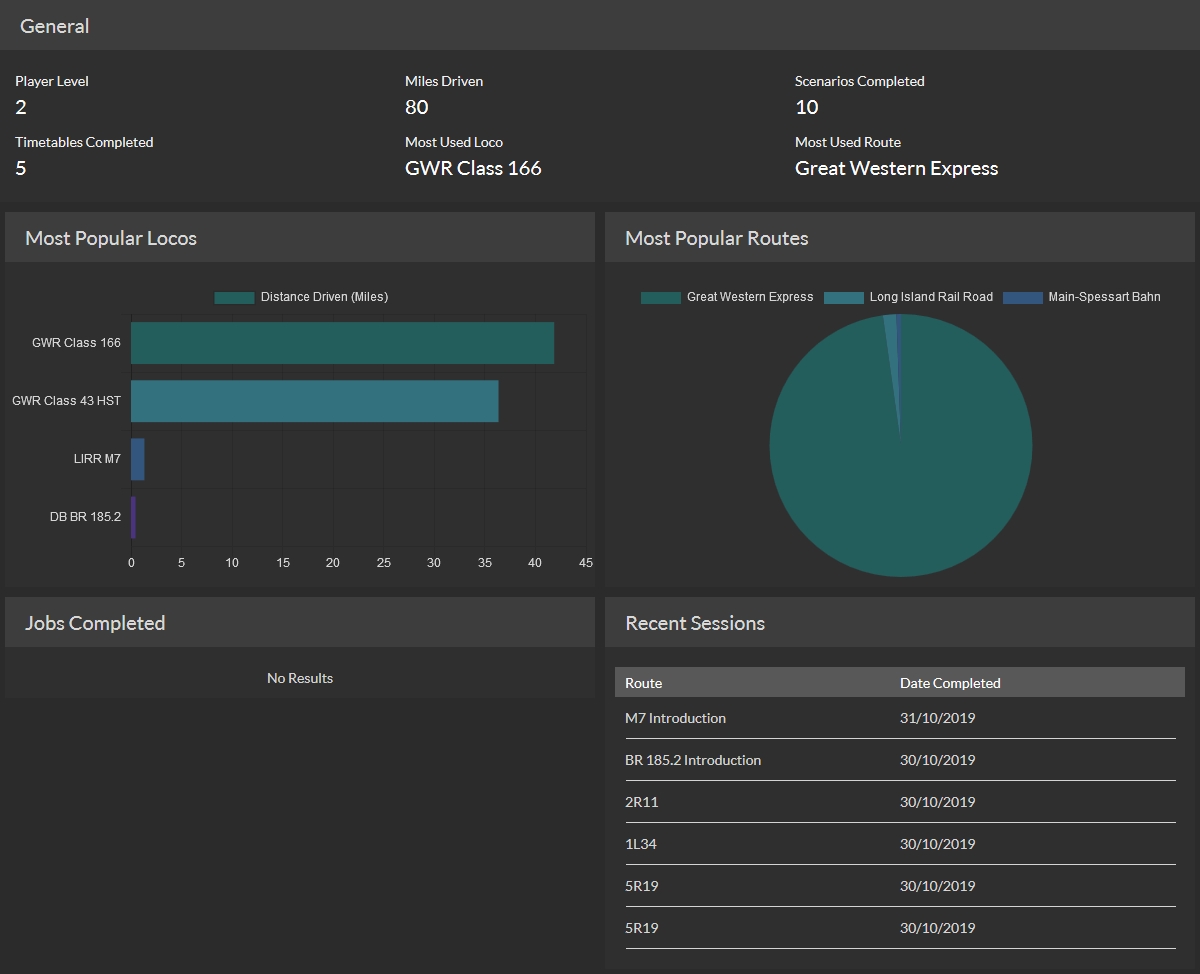Image resolution: width=1200 pixels, height=974 pixels.
Task: Click the Most Popular Locos panel header
Action: (x=111, y=238)
